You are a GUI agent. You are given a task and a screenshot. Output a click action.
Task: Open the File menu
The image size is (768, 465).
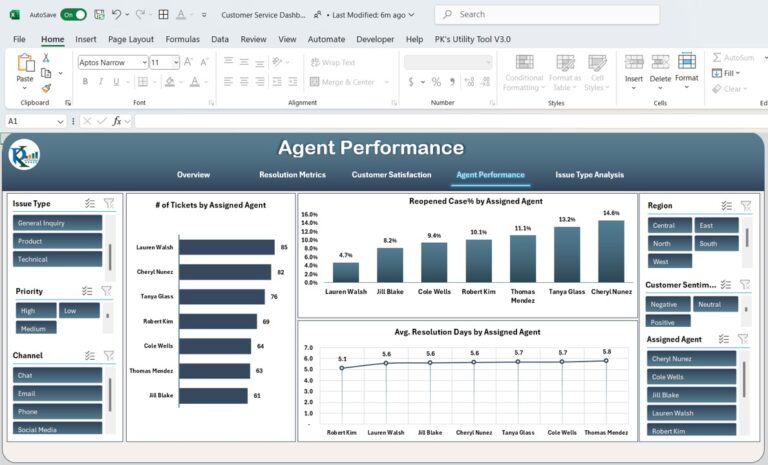(x=19, y=39)
